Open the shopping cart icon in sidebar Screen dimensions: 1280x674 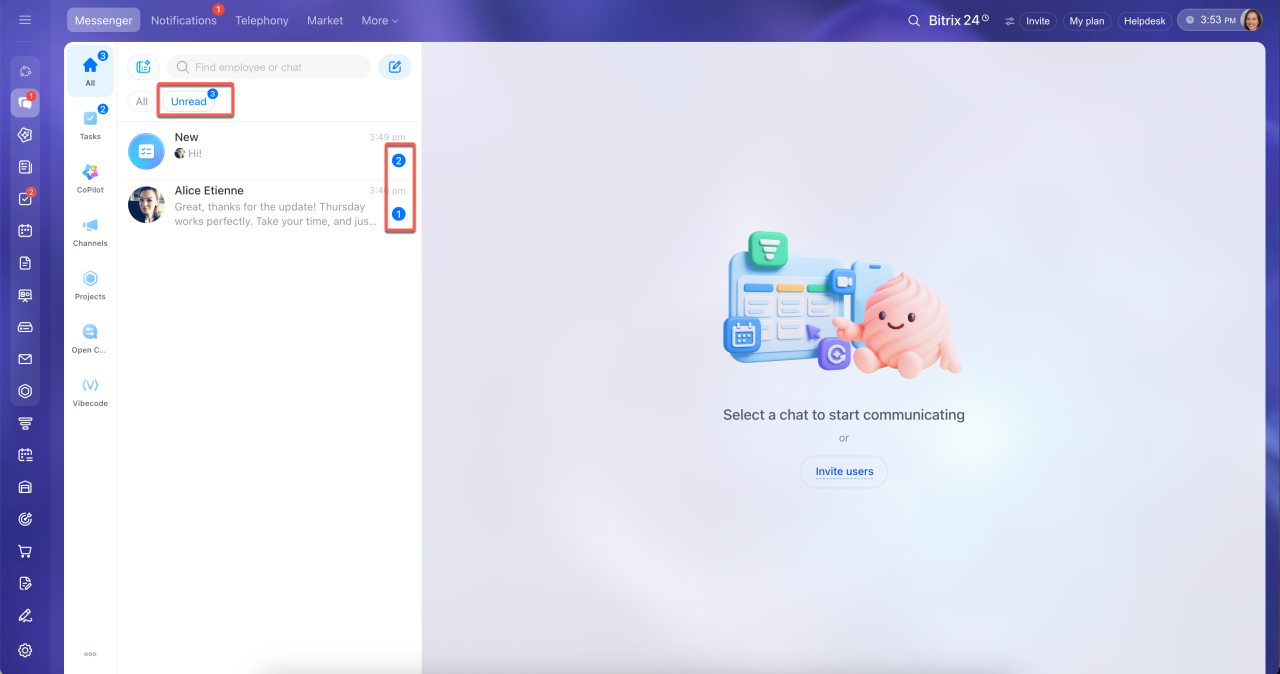[25, 551]
